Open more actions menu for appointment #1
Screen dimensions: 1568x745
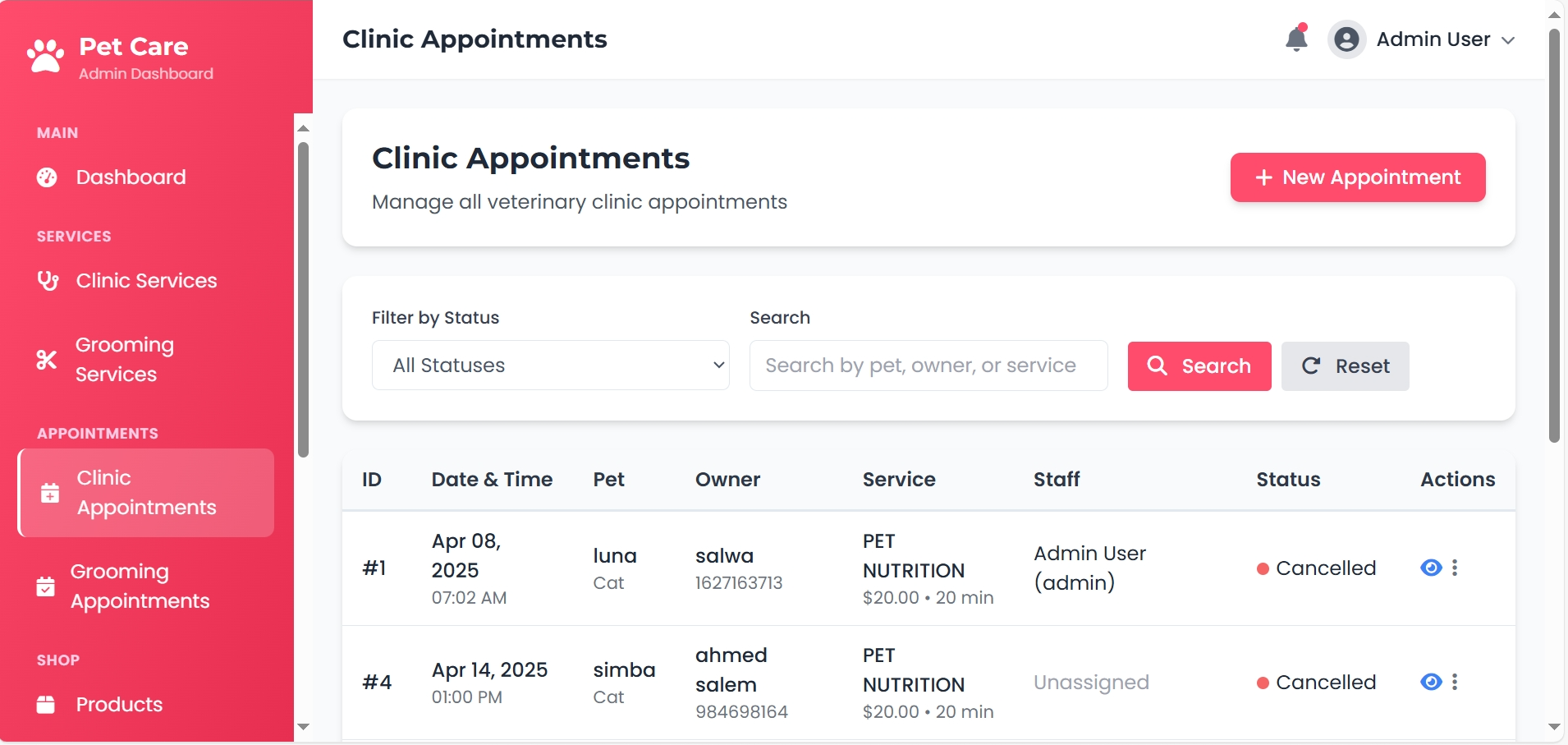(1455, 568)
